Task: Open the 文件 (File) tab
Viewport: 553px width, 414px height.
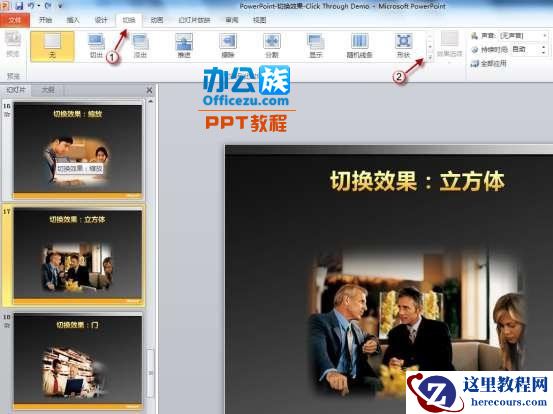Action: 14,20
